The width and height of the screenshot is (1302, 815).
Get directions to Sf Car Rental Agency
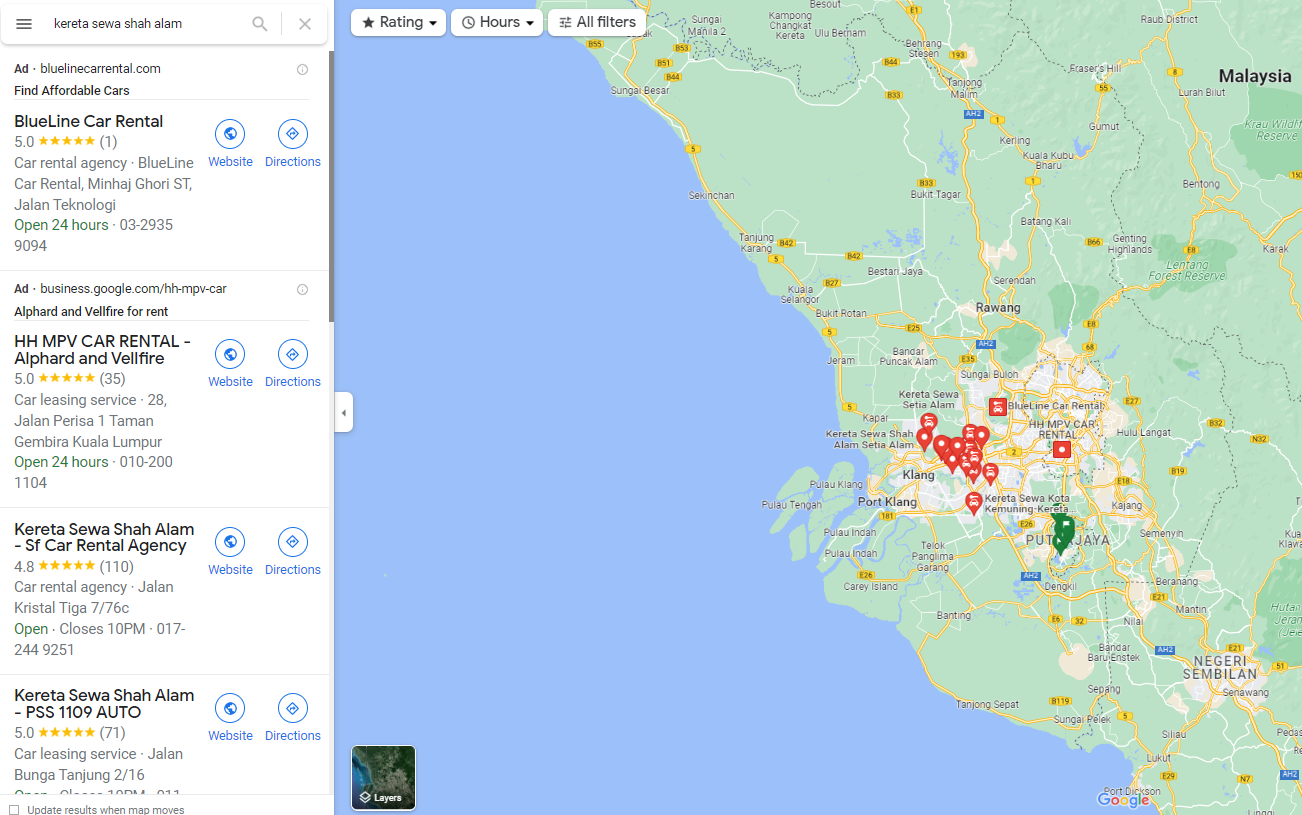292,542
